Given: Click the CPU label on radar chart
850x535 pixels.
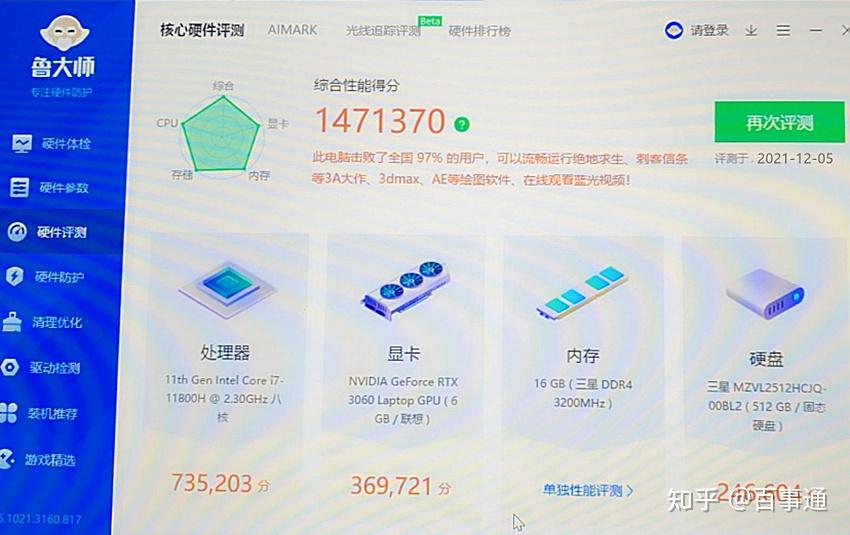Looking at the screenshot, I should (x=167, y=123).
